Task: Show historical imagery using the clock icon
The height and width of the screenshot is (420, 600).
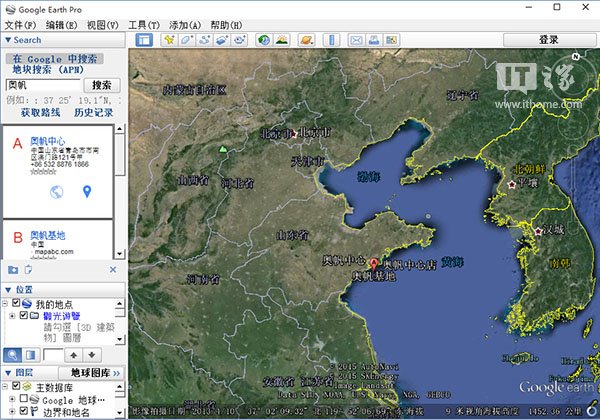Action: click(264, 40)
